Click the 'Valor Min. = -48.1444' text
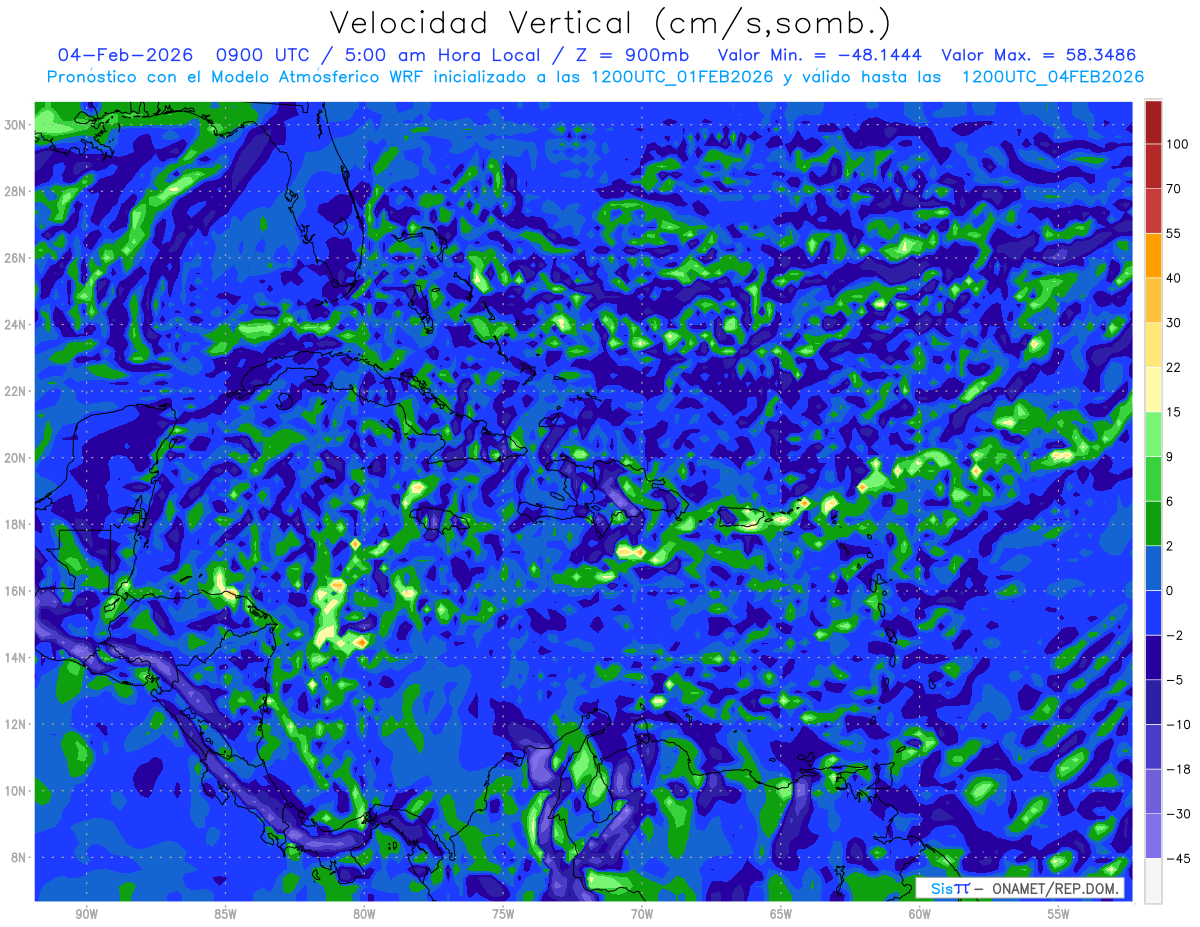 point(820,55)
